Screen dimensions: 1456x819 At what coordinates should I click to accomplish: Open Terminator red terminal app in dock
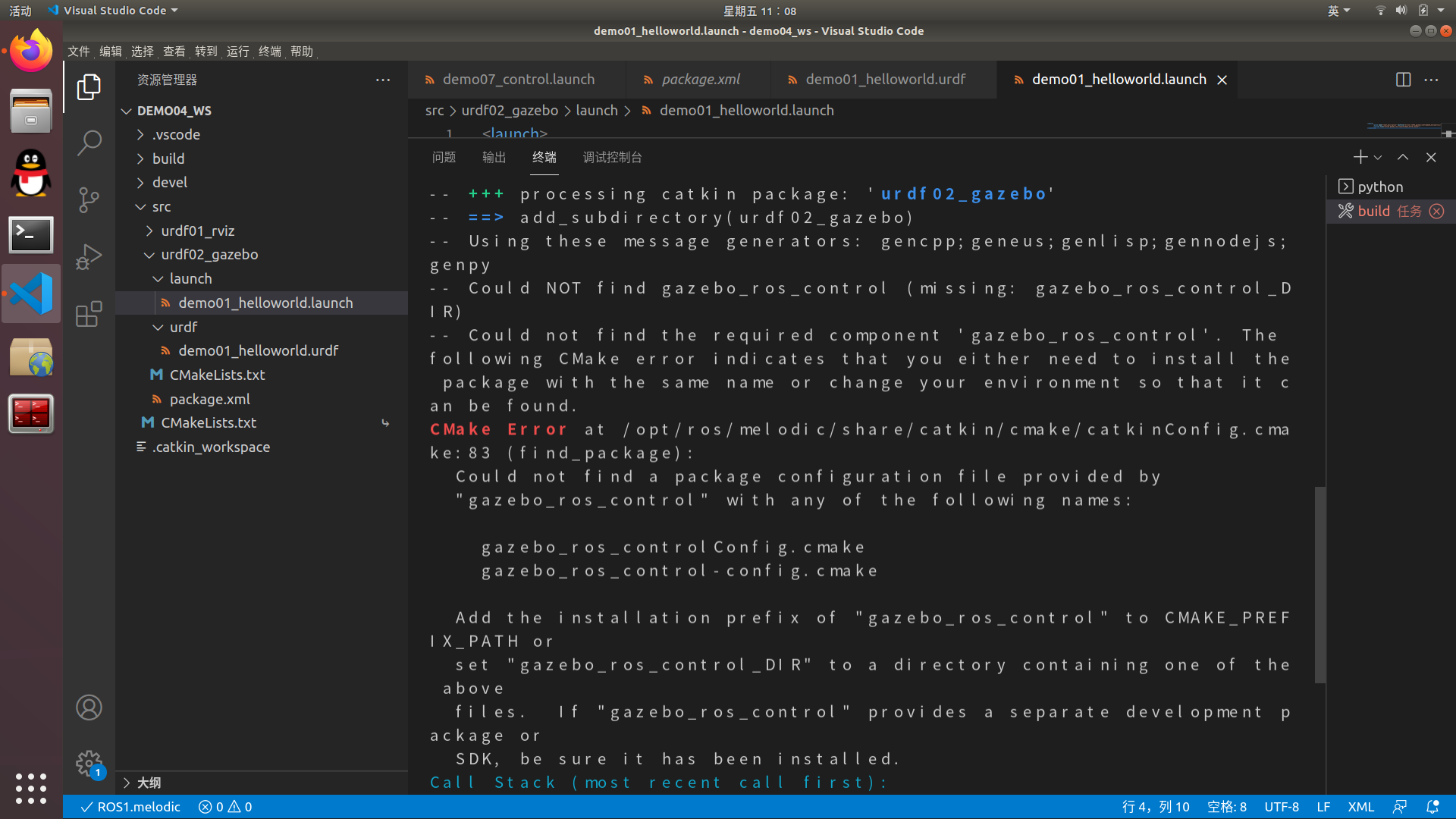tap(31, 414)
